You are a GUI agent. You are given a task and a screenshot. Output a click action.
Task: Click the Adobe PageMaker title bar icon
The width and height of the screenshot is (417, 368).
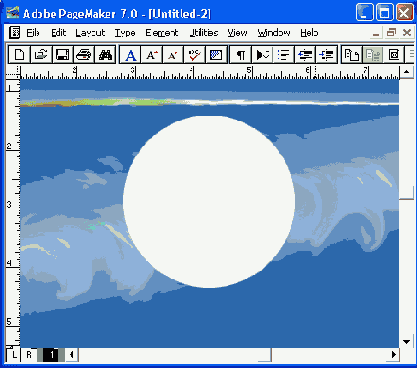tap(12, 13)
